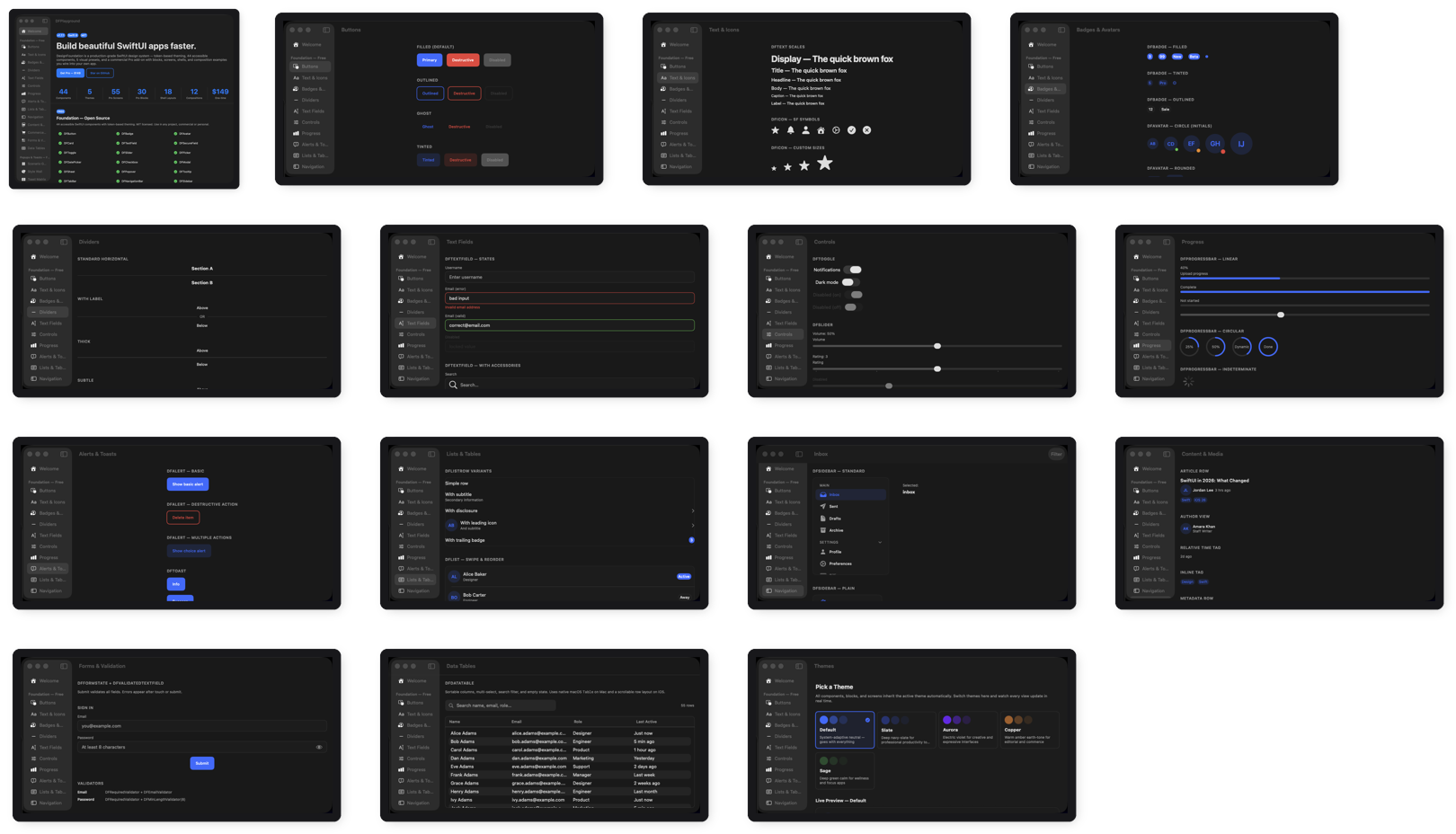Click the EF avatar in Badges & Avatars window
This screenshot has width=1456, height=834.
[x=1191, y=144]
